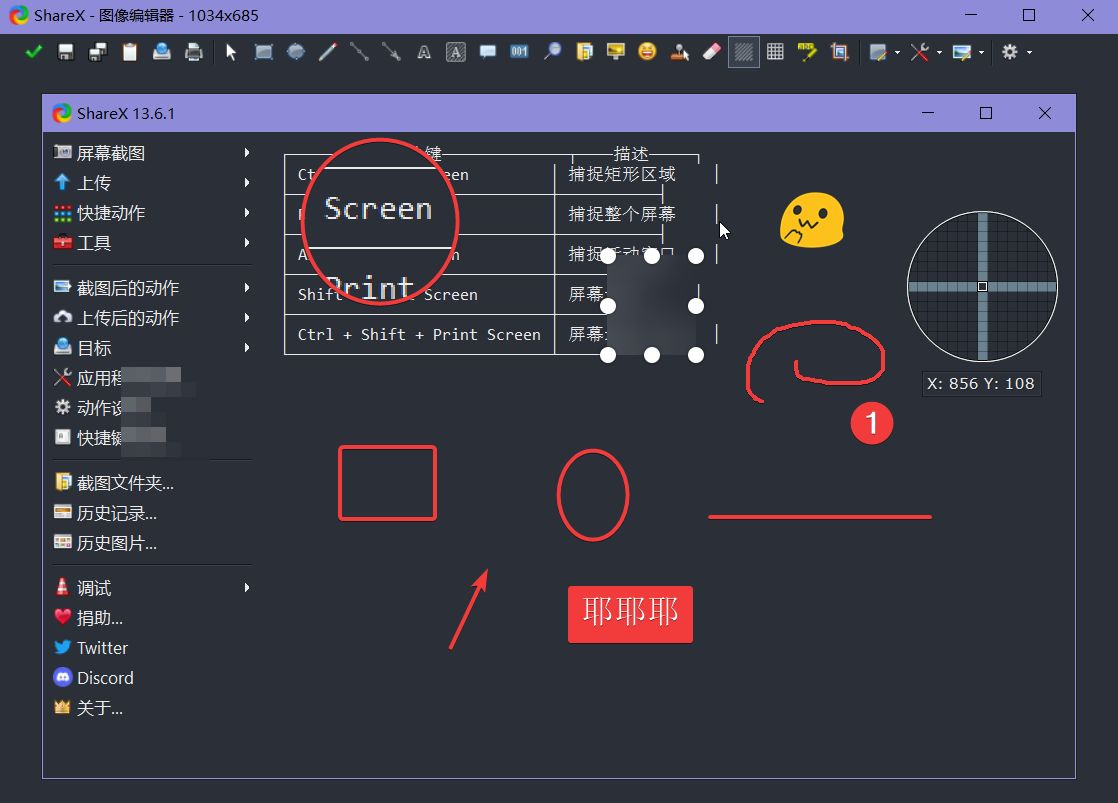Open the wrench-and-screwdriver tools dropdown

pyautogui.click(x=927, y=52)
